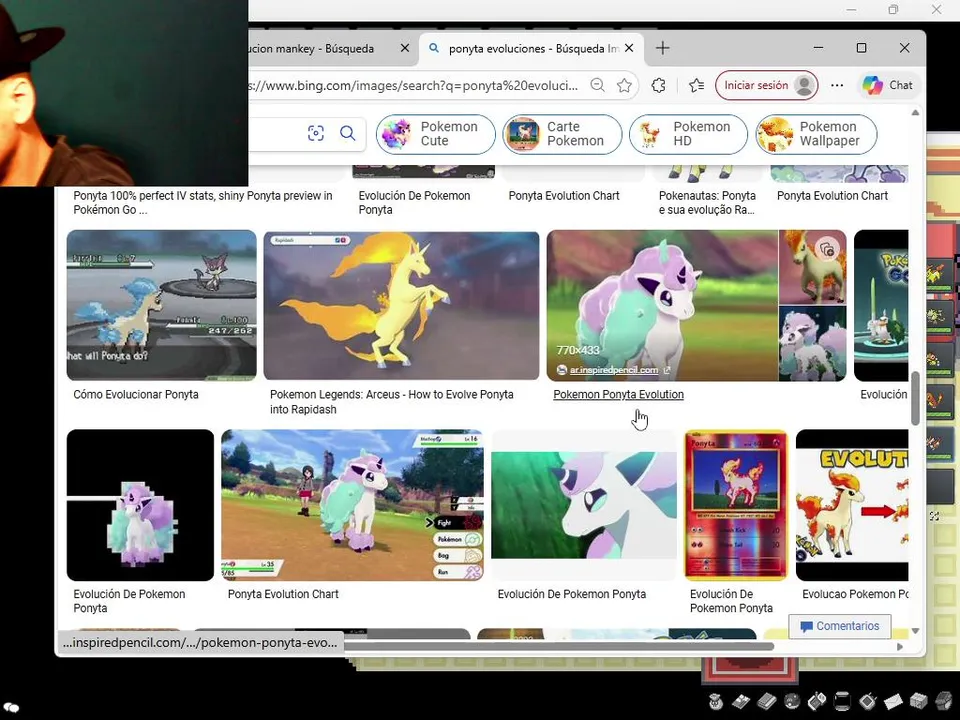960x720 pixels.
Task: Click the scroll-down arrow of vertical scrollbar
Action: click(915, 631)
